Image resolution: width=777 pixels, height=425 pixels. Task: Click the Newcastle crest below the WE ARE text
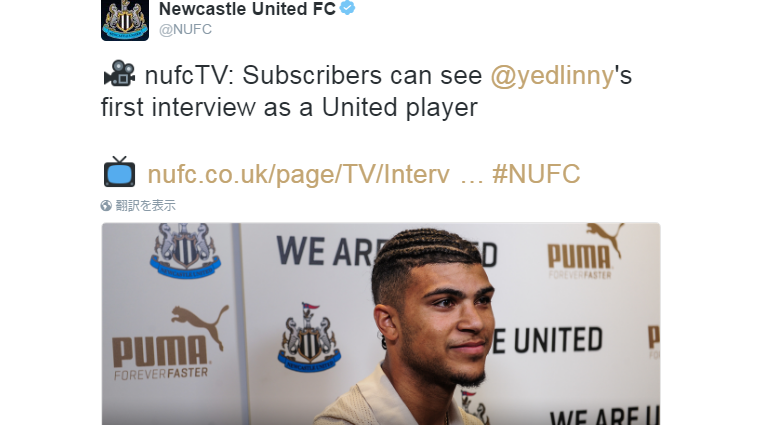pyautogui.click(x=309, y=337)
